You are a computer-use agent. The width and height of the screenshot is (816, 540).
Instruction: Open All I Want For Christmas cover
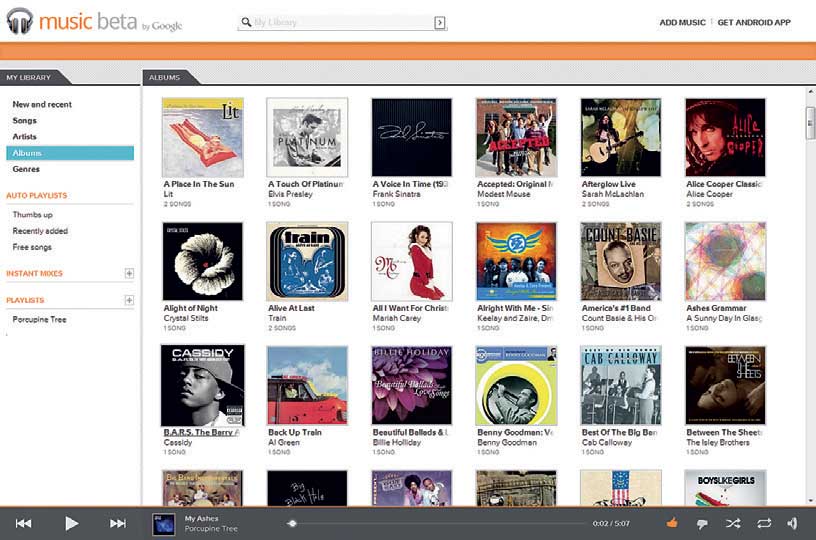click(412, 261)
